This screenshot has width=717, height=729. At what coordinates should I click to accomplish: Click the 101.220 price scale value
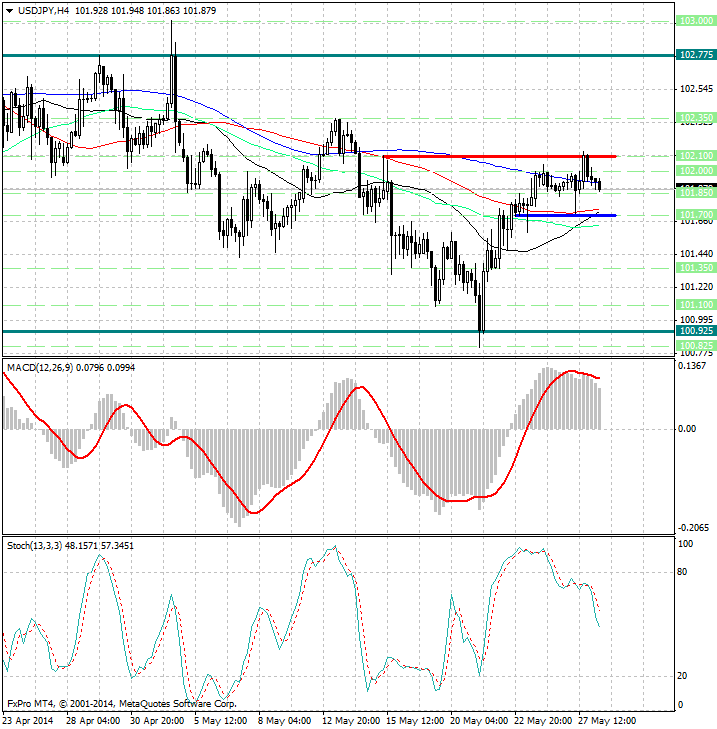696,286
